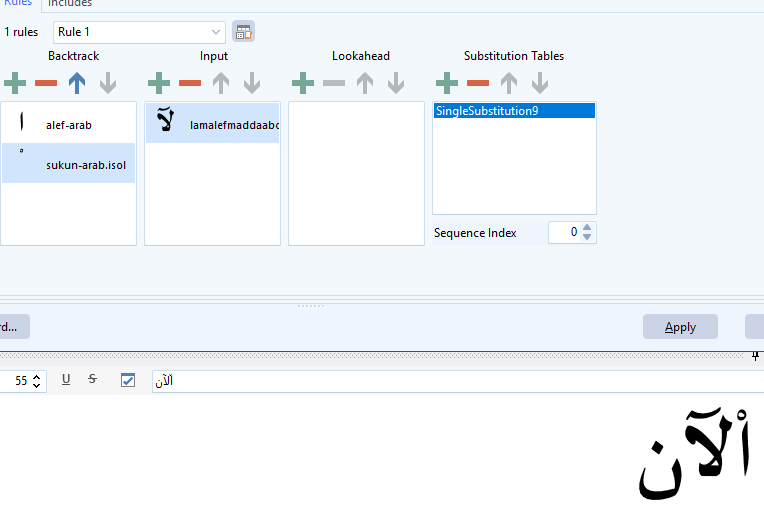Click the Apply button
Viewport: 764px width, 514px height.
coord(680,327)
